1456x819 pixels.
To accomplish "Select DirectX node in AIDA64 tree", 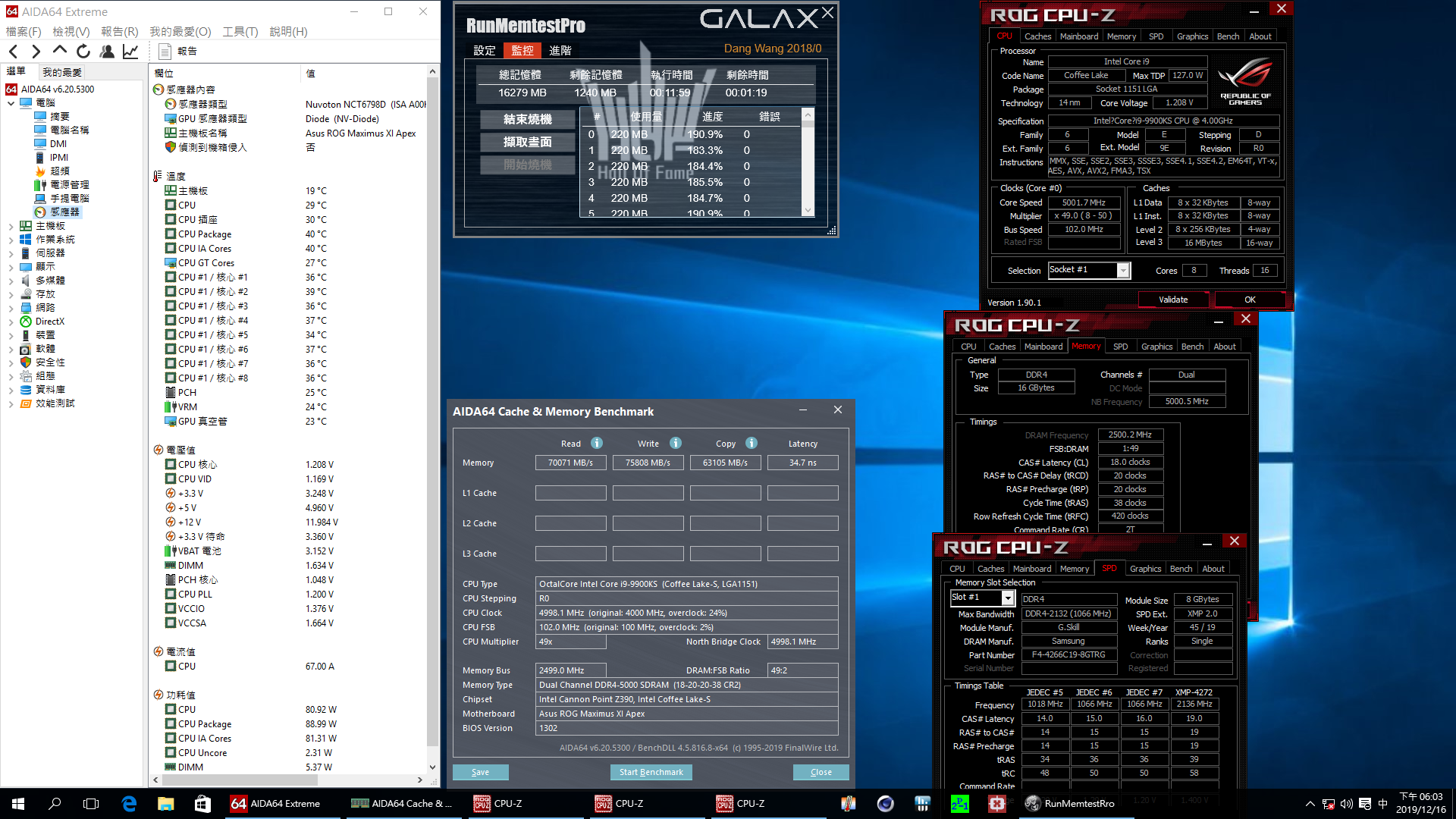I will pos(49,322).
